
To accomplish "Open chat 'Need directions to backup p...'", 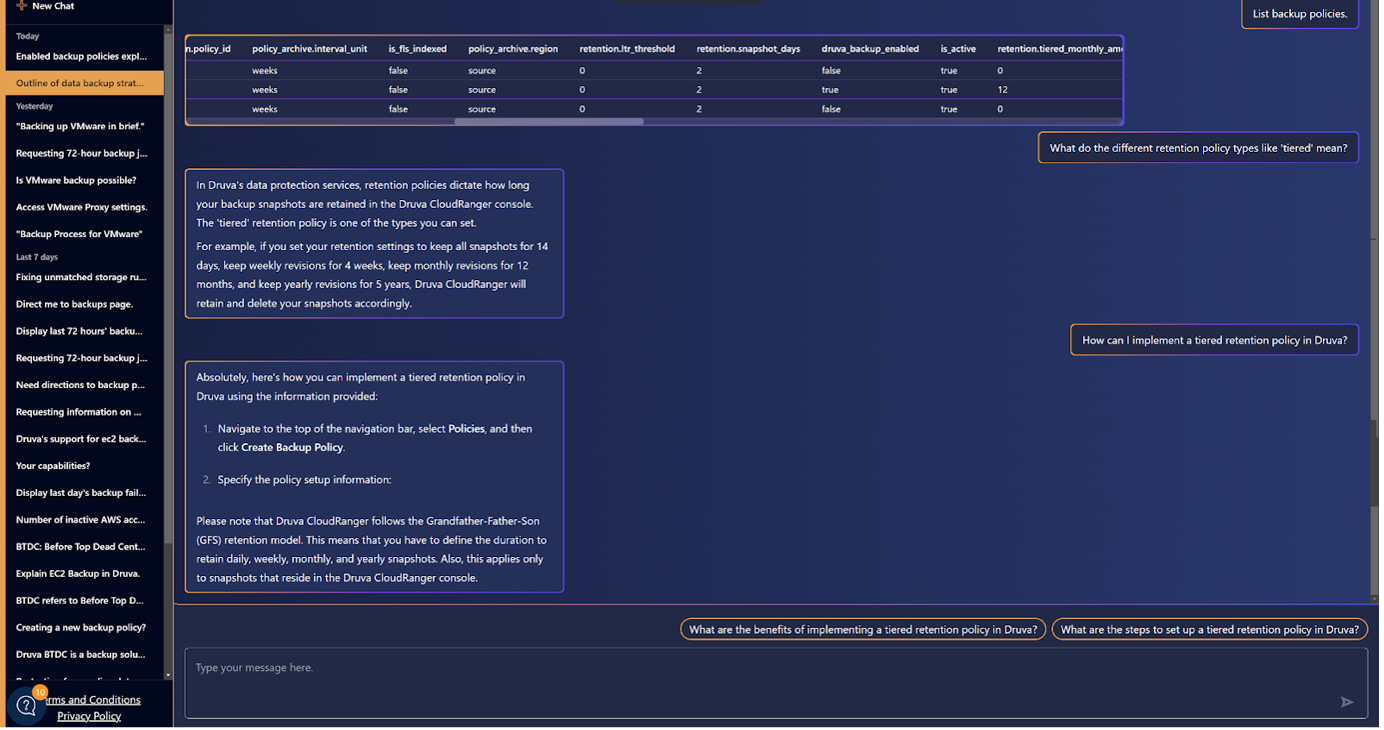I will click(81, 385).
